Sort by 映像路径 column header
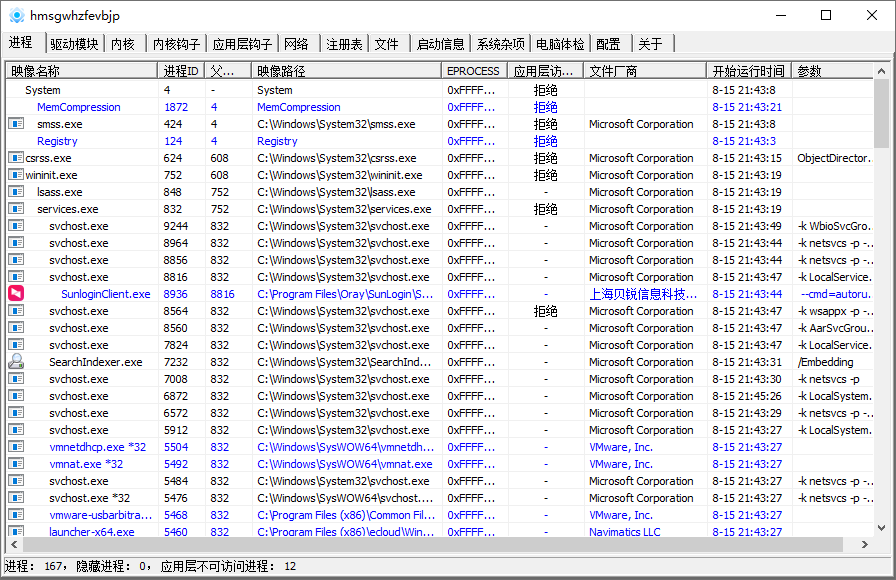This screenshot has height=580, width=896. click(x=346, y=71)
